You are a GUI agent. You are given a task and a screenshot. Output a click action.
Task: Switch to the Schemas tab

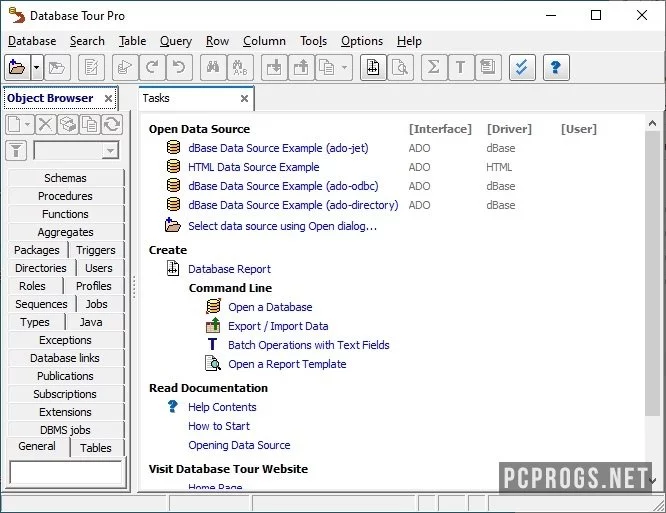pyautogui.click(x=65, y=178)
